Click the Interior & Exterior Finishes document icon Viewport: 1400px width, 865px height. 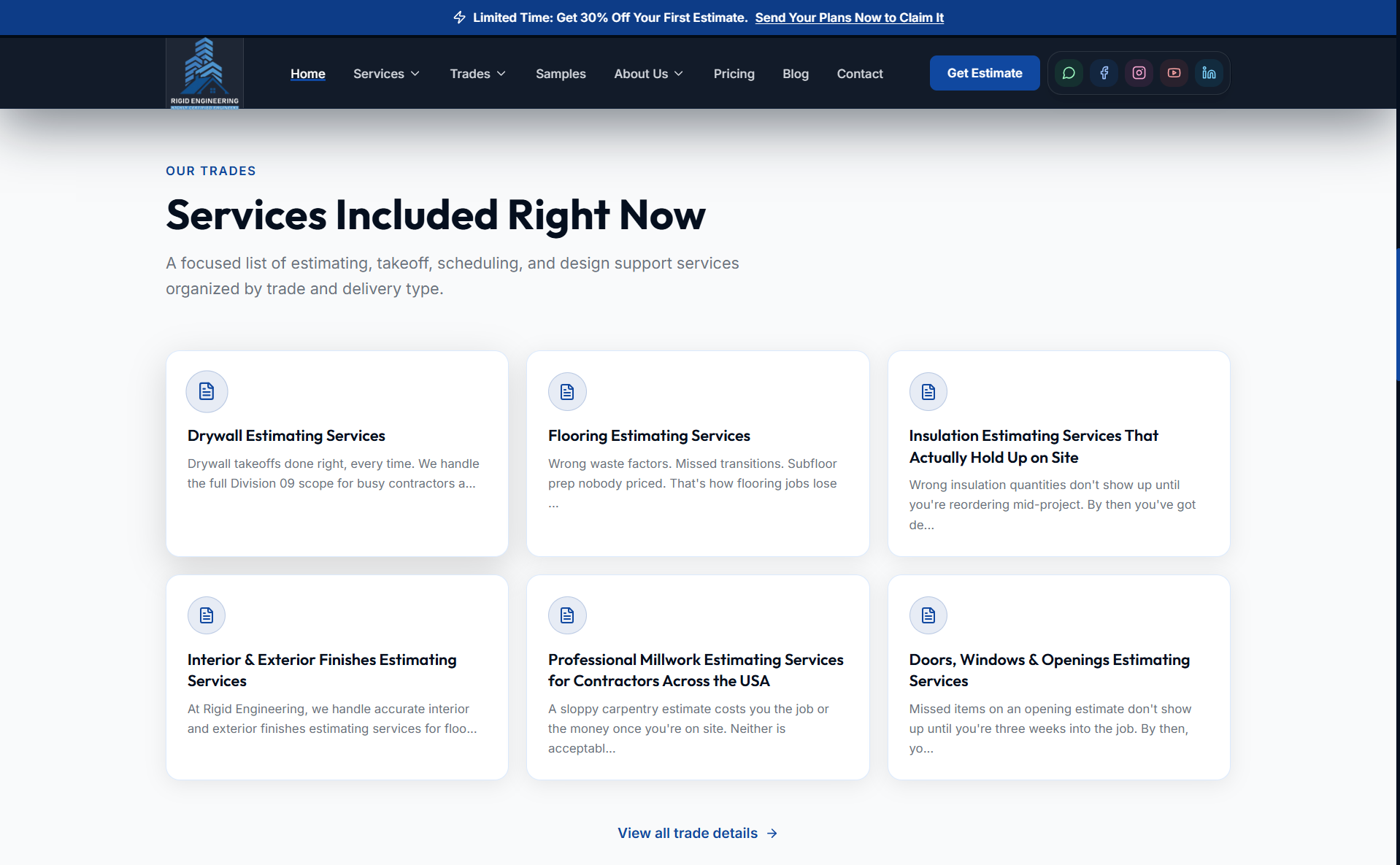(207, 615)
